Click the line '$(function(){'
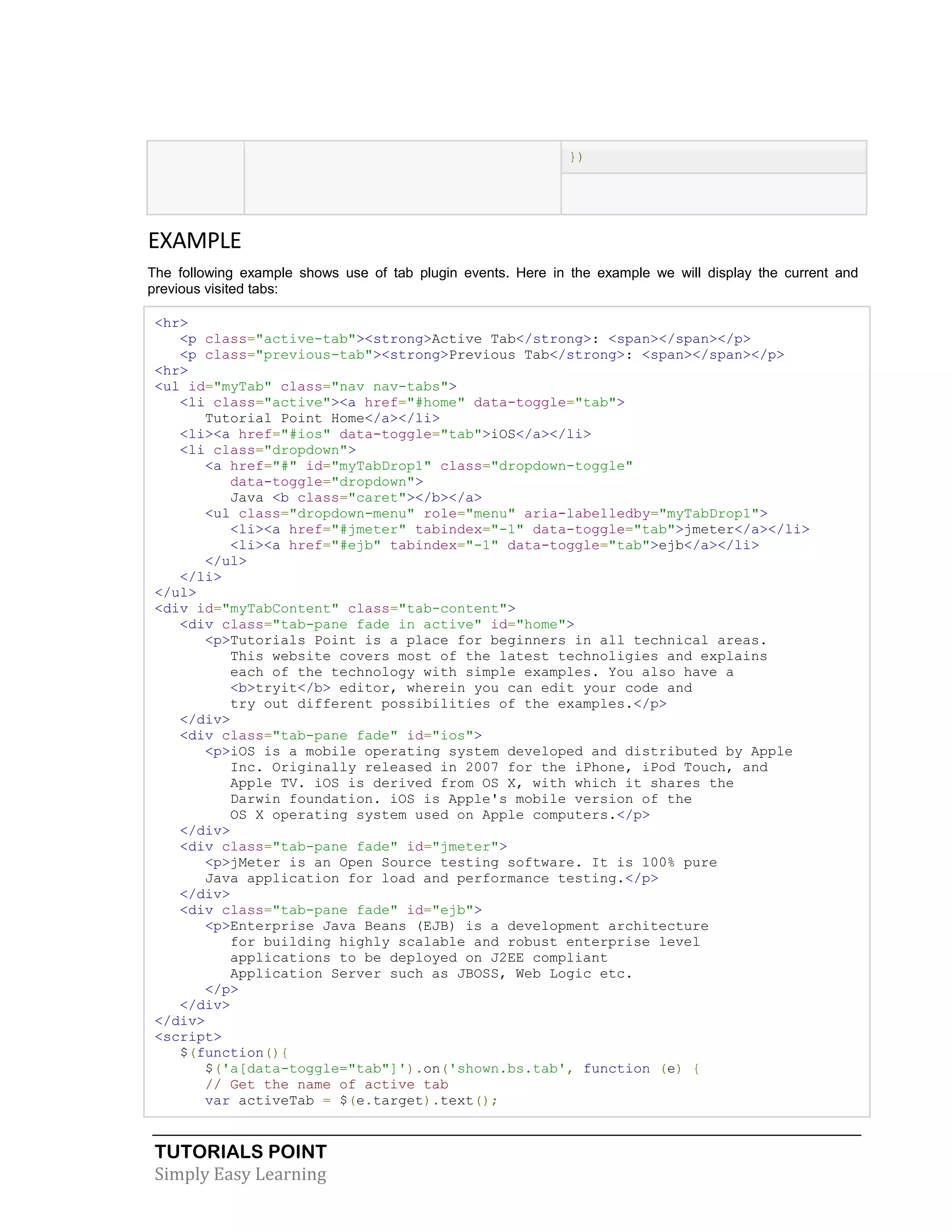This screenshot has width=952, height=1232. pos(235,1053)
